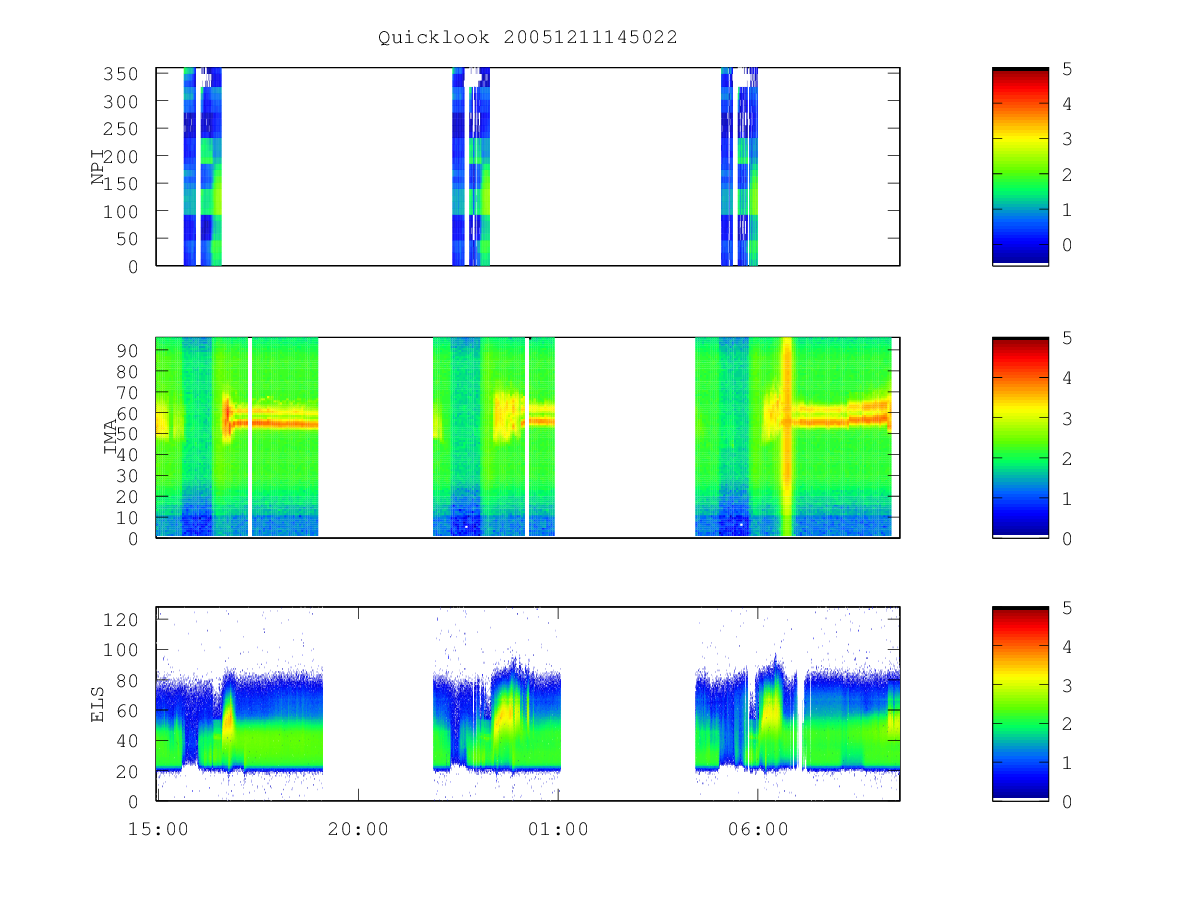The height and width of the screenshot is (900, 1200).
Task: Click the 01:00 time tick label
Action: 558,829
